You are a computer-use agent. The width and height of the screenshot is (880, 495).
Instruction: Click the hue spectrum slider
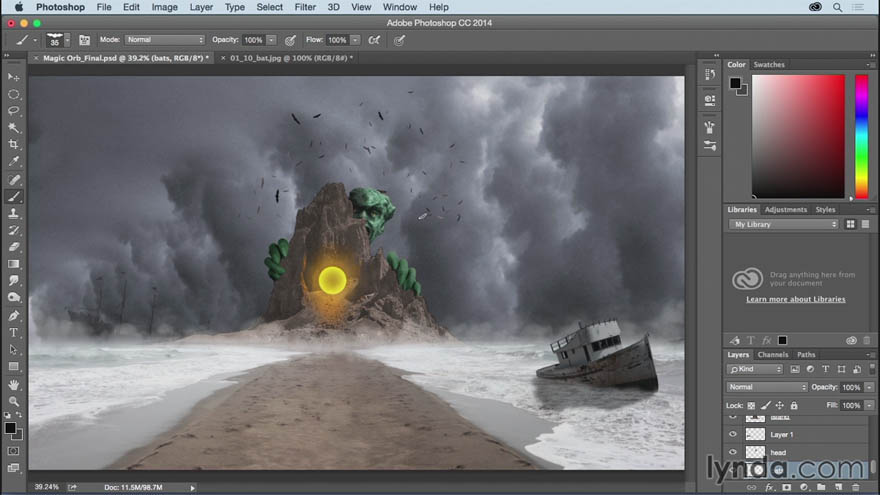(x=861, y=136)
